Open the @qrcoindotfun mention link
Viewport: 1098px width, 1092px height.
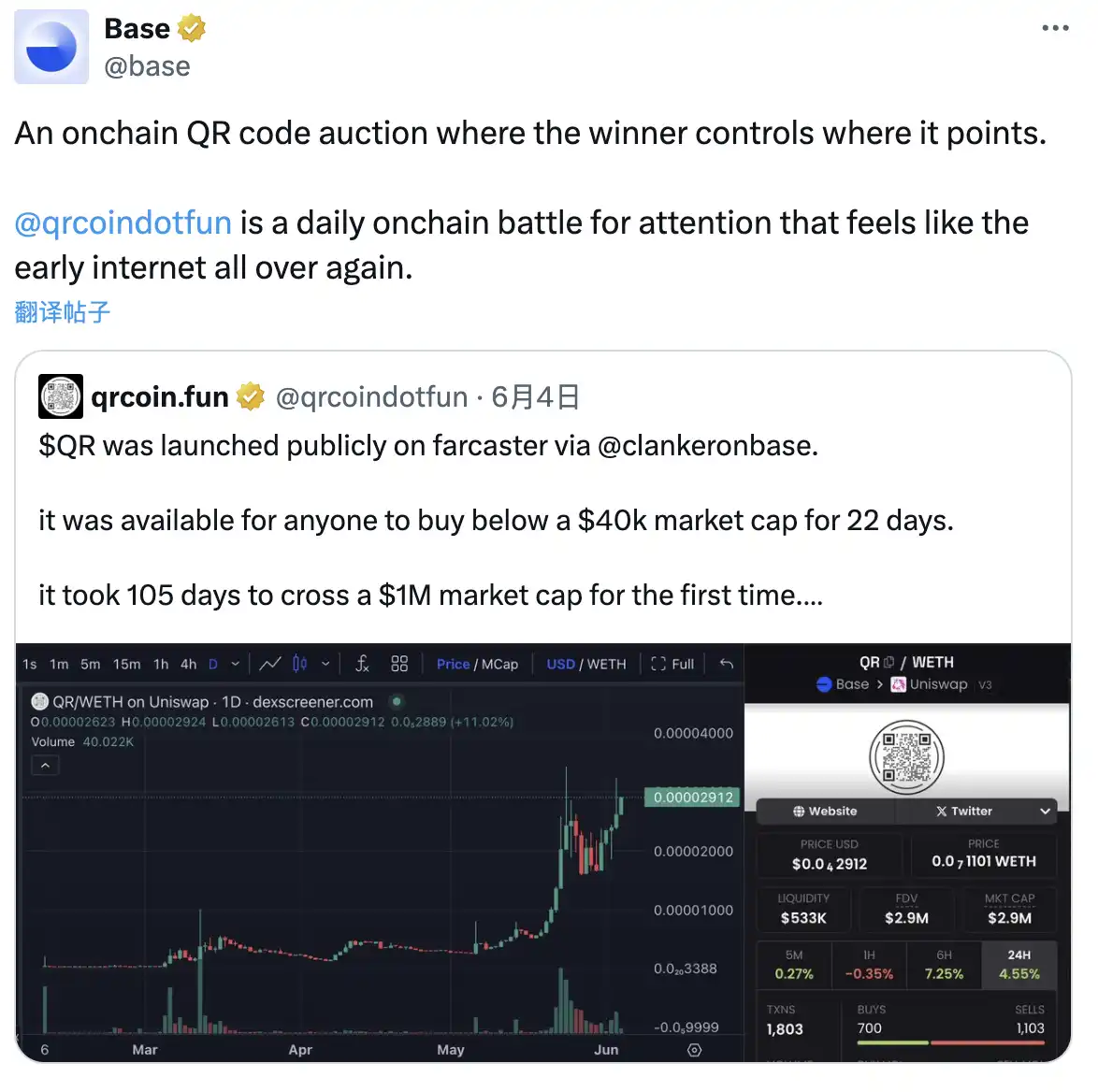tap(123, 223)
